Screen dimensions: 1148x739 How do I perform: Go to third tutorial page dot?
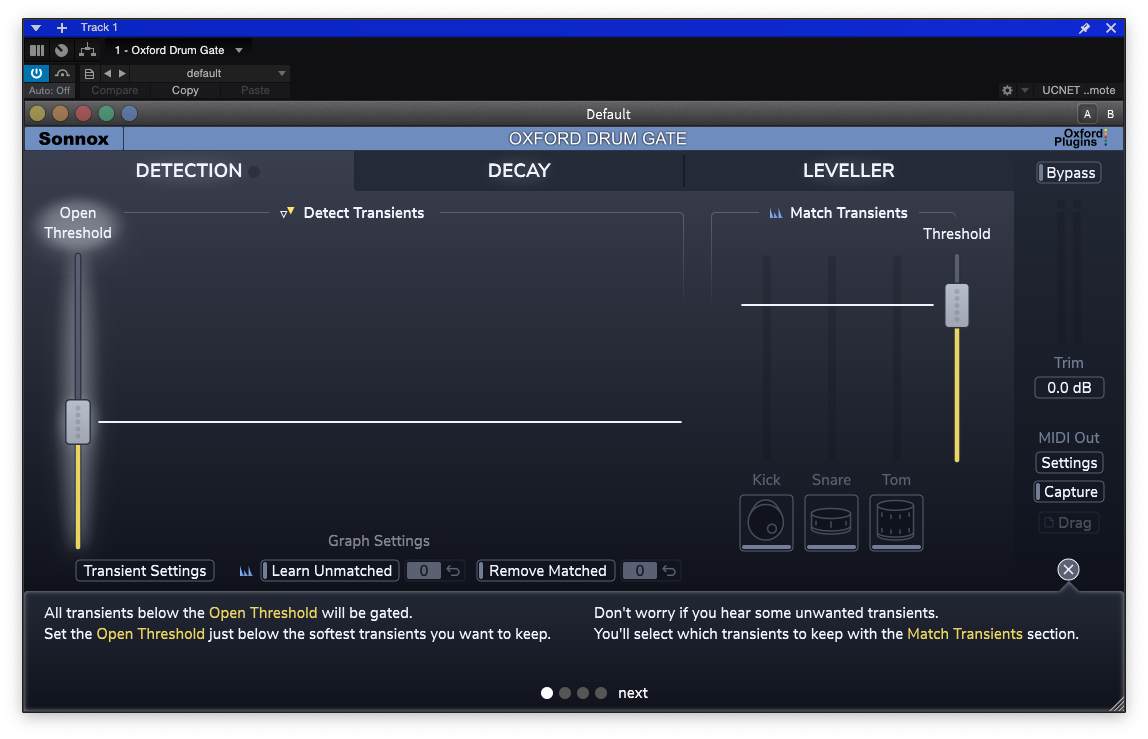pyautogui.click(x=583, y=693)
